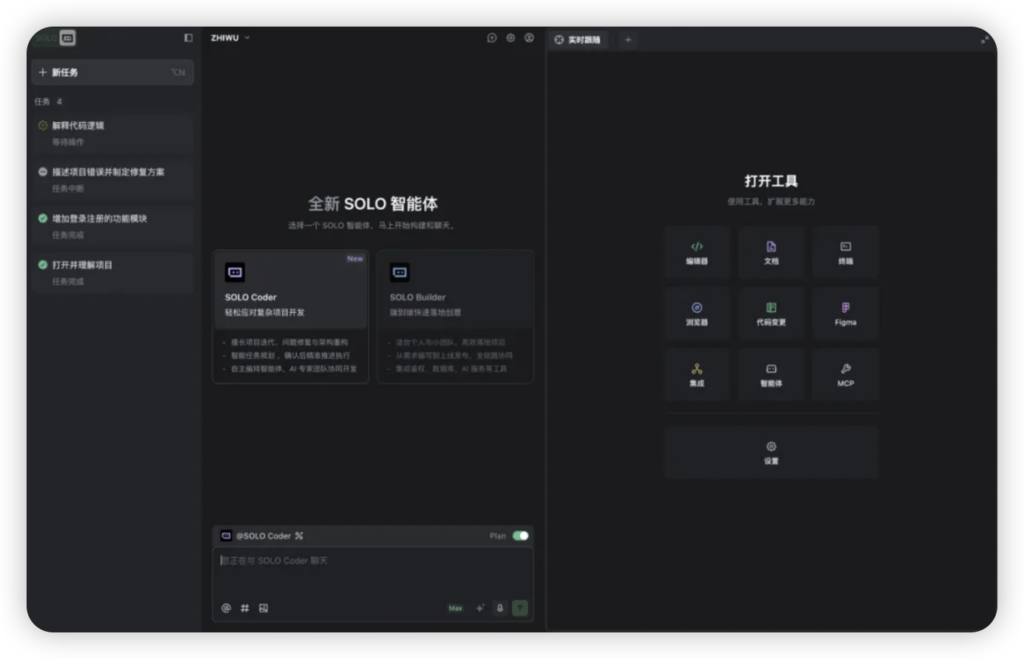The width and height of the screenshot is (1024, 659).
Task: Open the MCP wrench tool
Action: pyautogui.click(x=845, y=374)
